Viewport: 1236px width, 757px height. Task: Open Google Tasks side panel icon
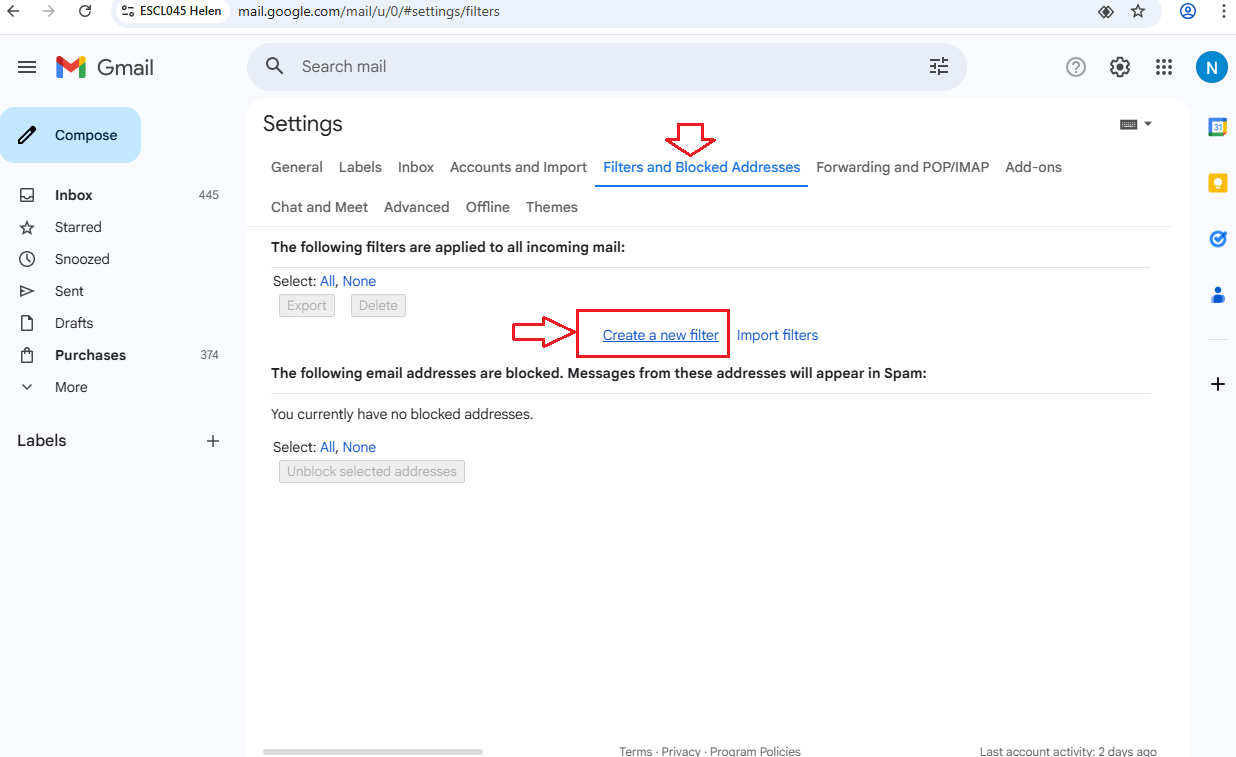click(1217, 239)
